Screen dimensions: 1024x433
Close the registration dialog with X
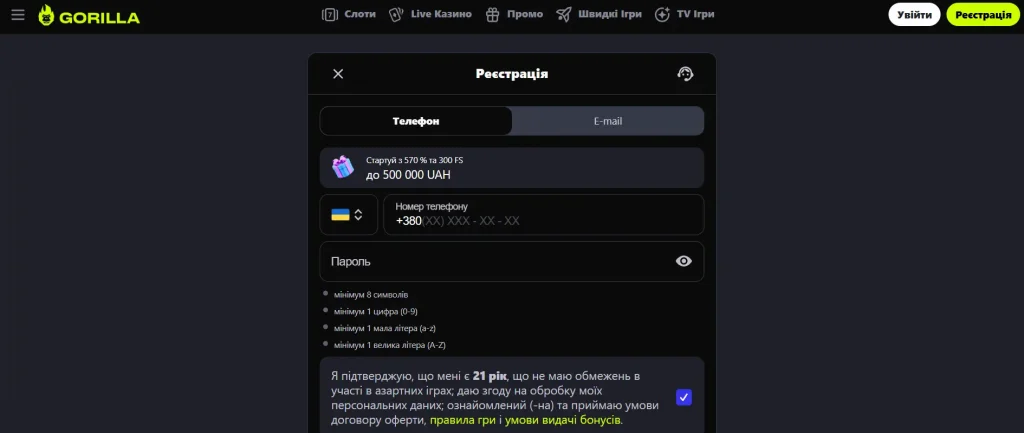pos(338,73)
